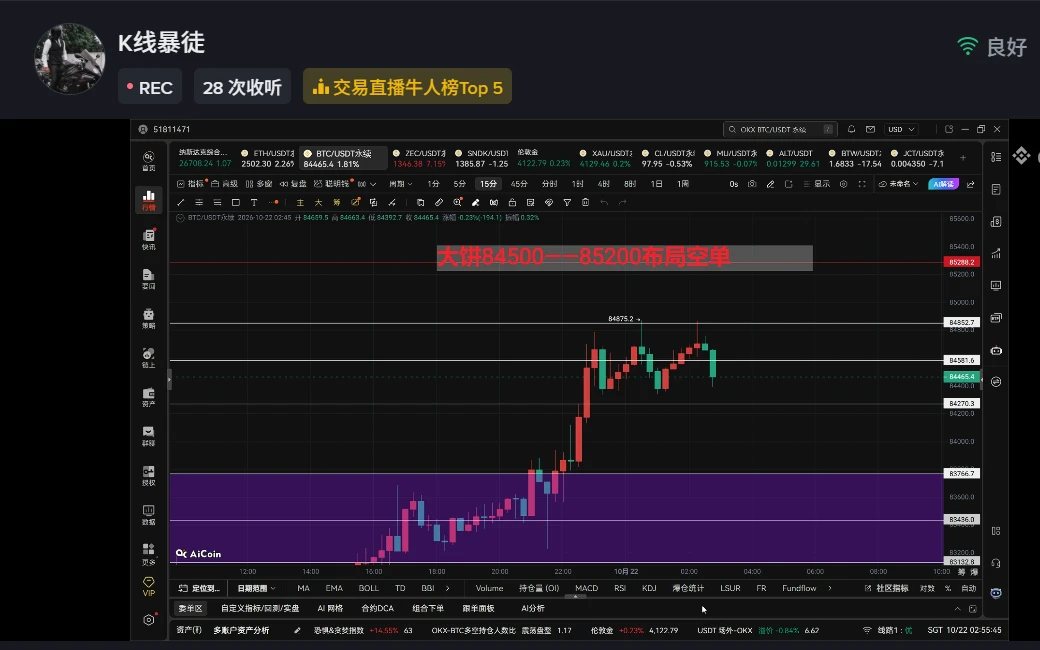Open the AI 网格 tab

pyautogui.click(x=330, y=608)
